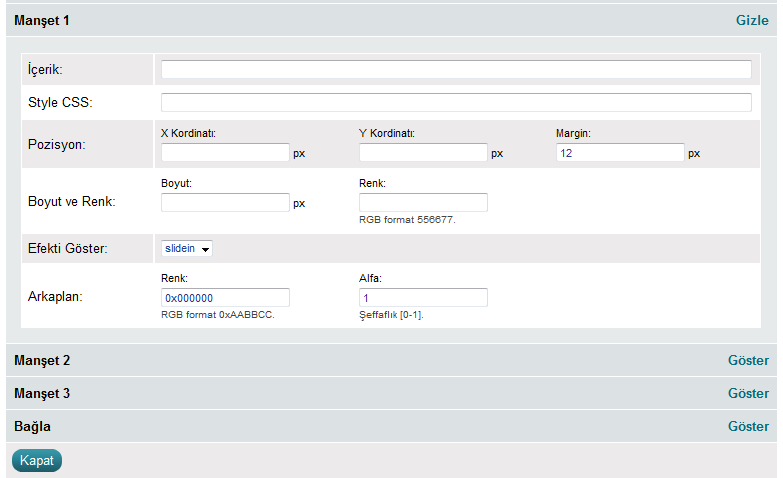Click the Efekti Göster row label
Image resolution: width=783 pixels, height=478 pixels.
point(68,248)
